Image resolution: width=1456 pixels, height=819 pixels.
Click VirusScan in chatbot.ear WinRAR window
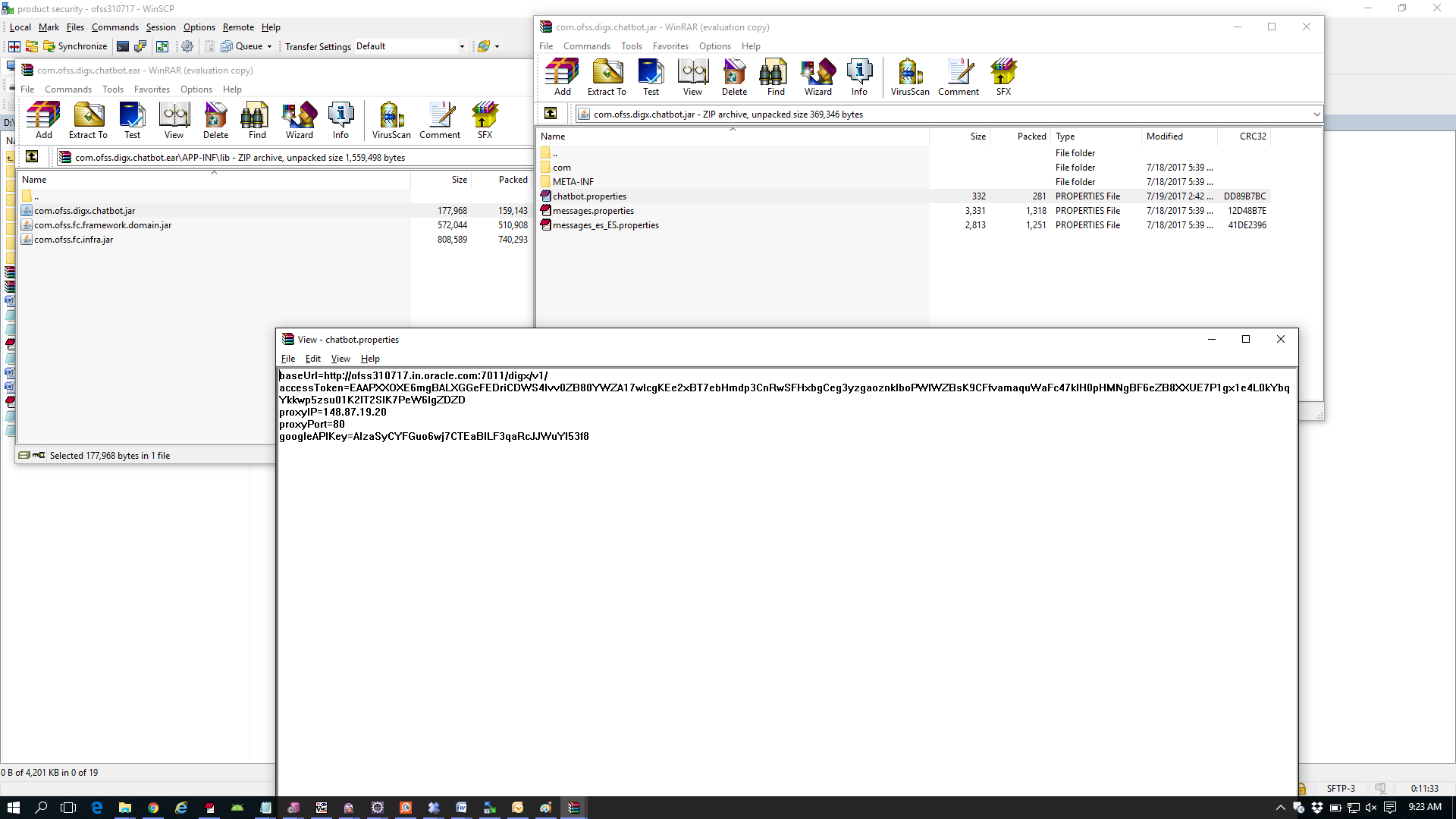[x=391, y=120]
